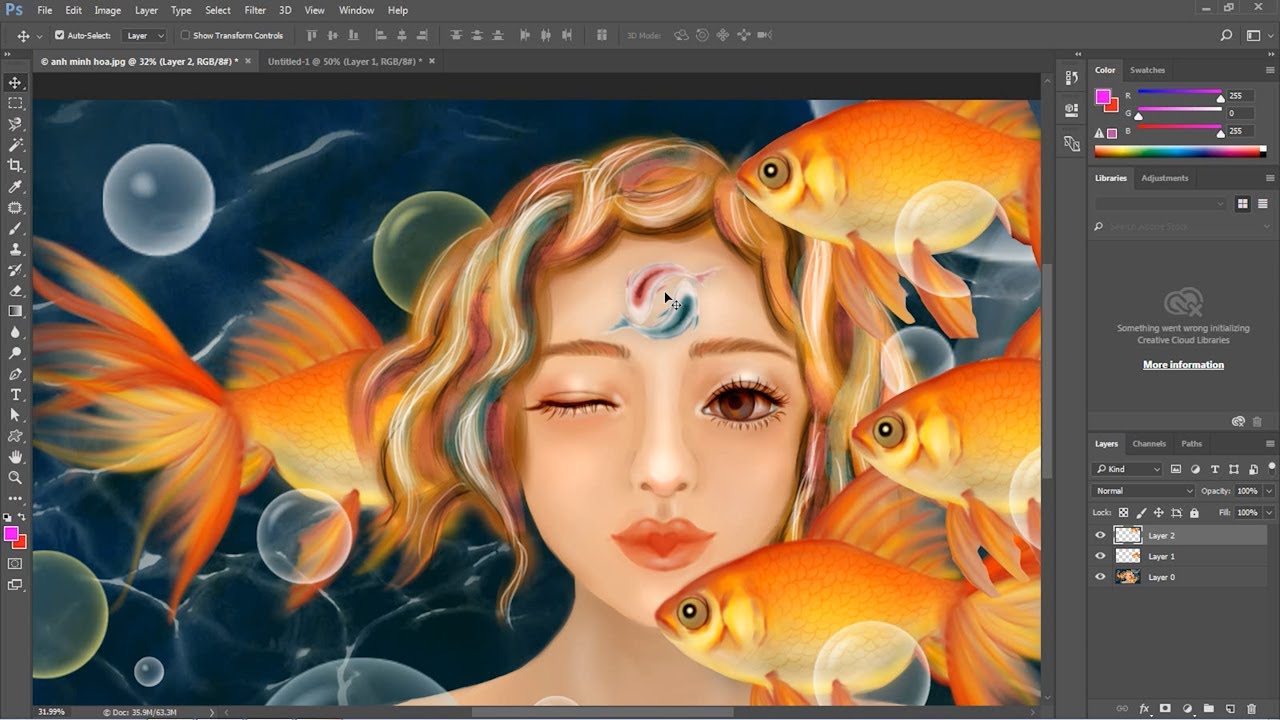
Task: Select the Zoom tool
Action: click(x=15, y=478)
